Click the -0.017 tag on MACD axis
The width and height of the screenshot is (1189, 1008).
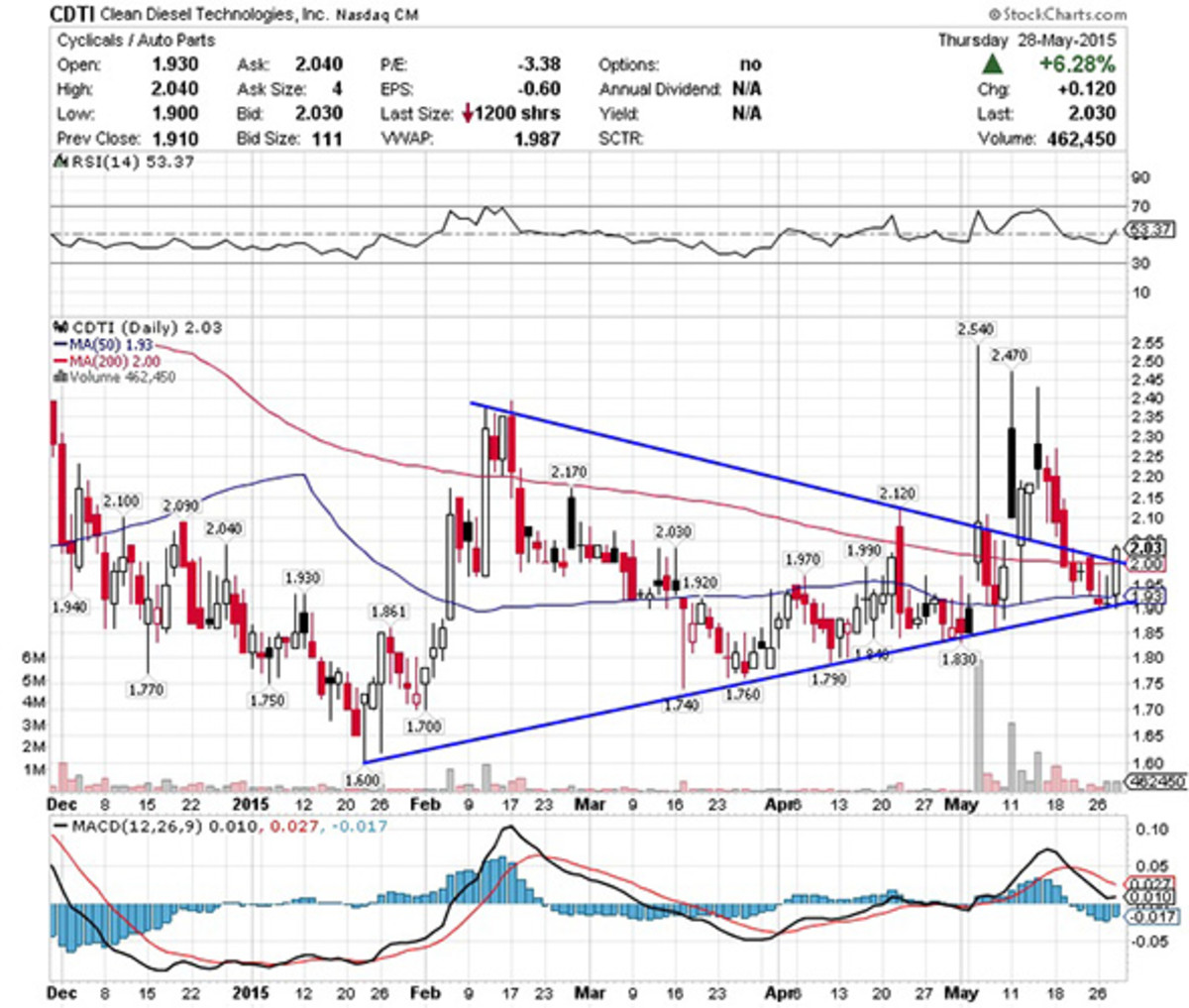pos(1154,917)
